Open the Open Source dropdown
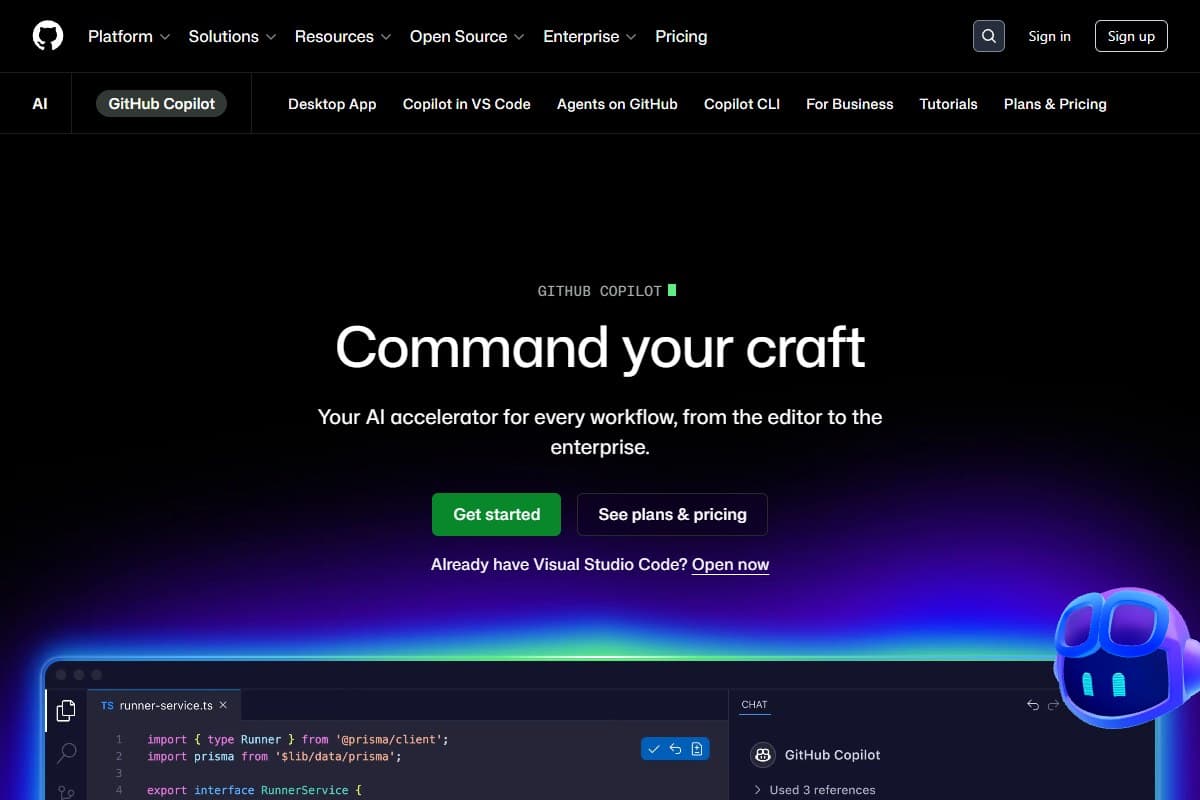1200x800 pixels. [x=467, y=36]
